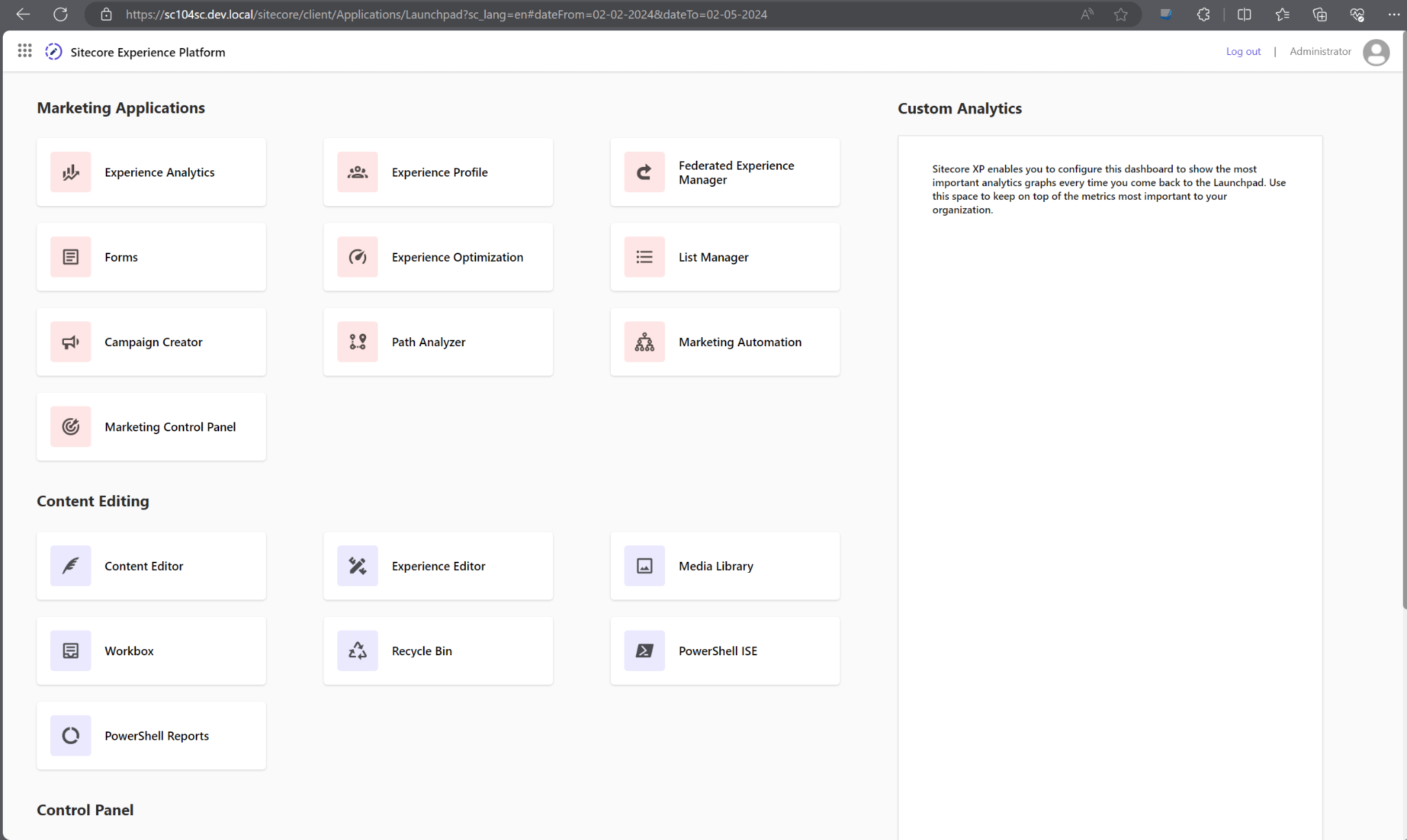The height and width of the screenshot is (840, 1407).
Task: Open the Experience Optimization label
Action: click(458, 257)
